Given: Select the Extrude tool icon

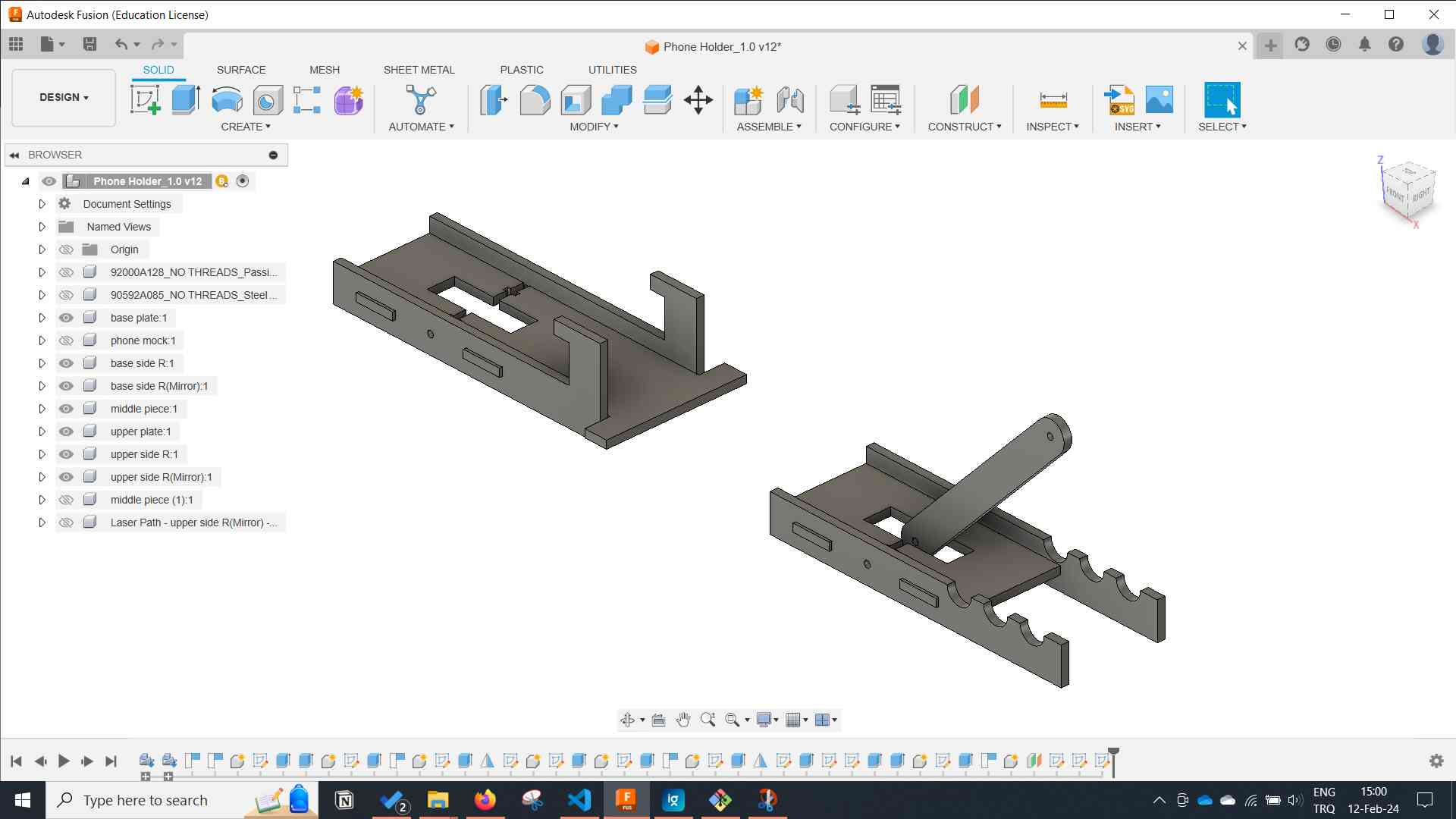Looking at the screenshot, I should (x=186, y=100).
